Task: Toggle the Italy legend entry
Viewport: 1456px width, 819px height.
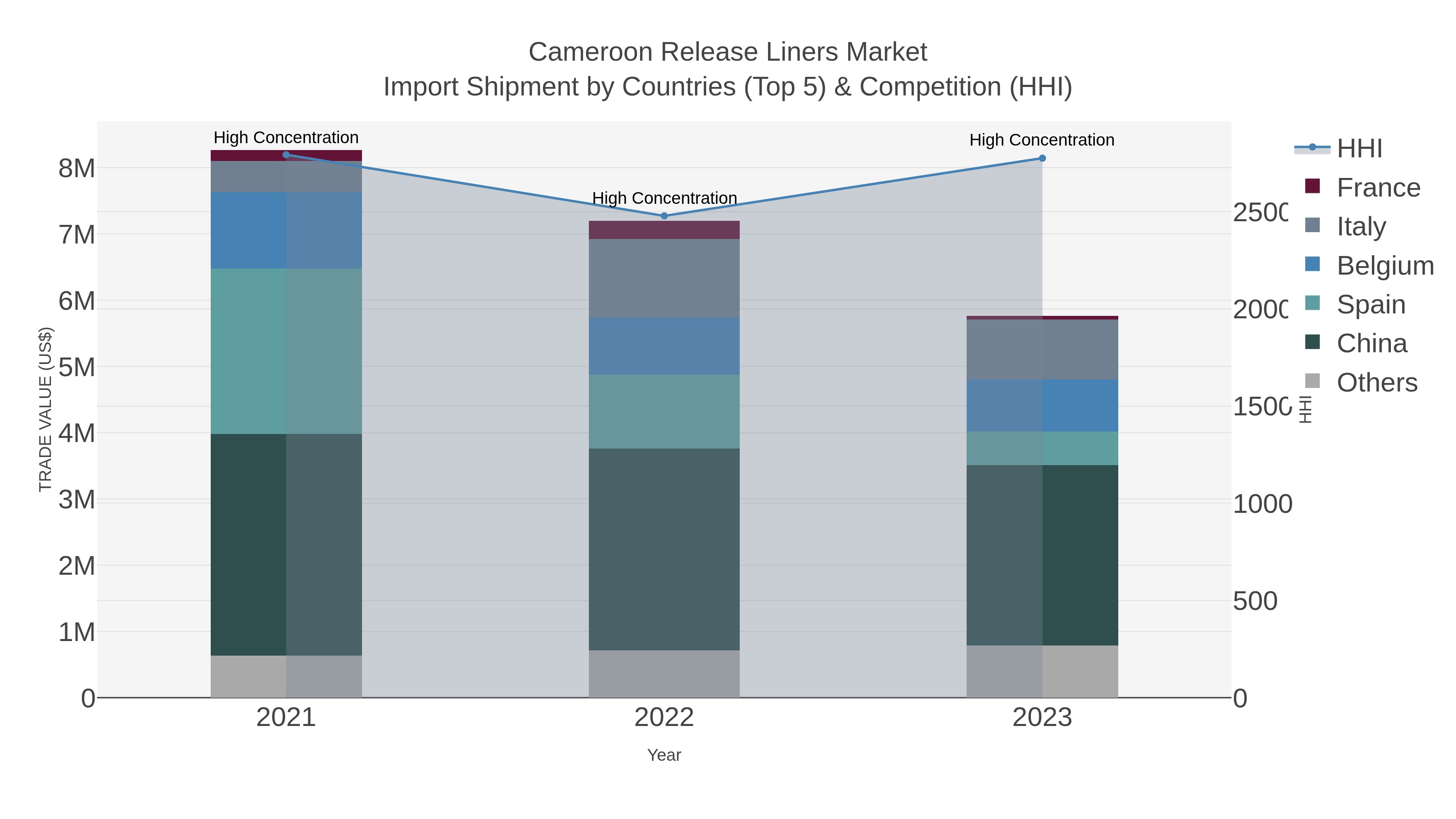Action: 1345,226
